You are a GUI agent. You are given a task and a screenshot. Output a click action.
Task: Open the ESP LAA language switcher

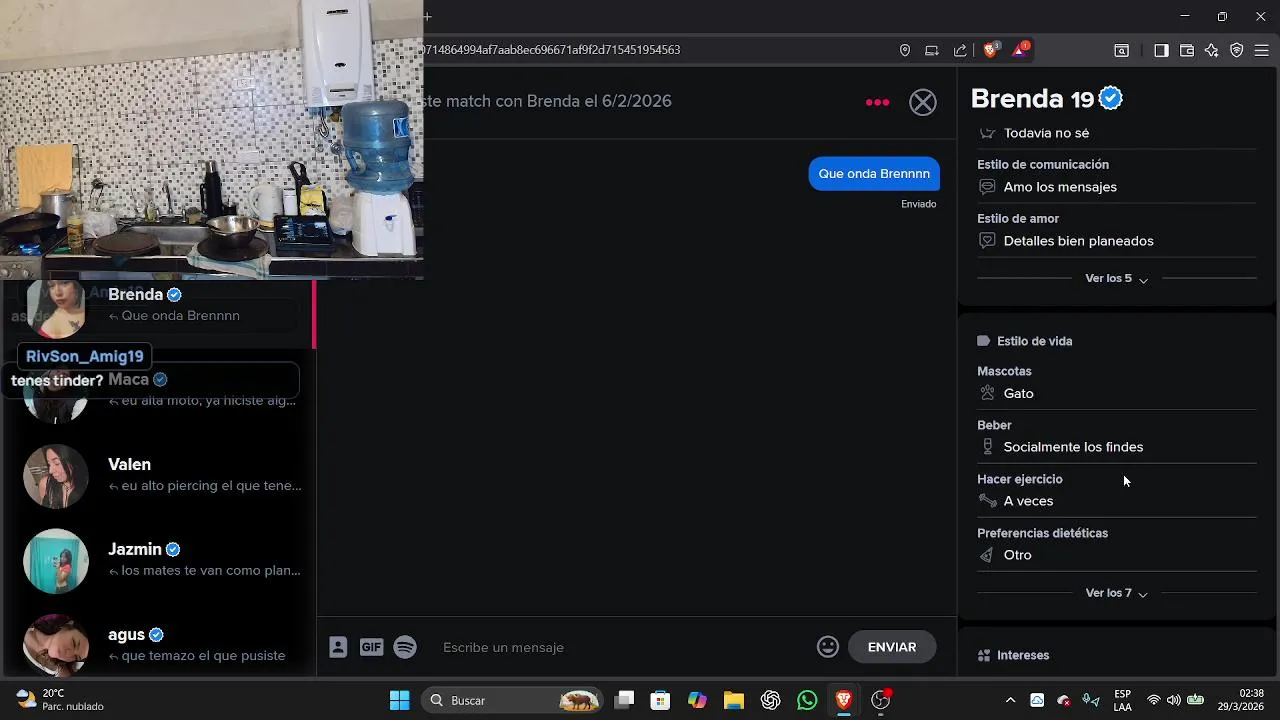(x=1122, y=700)
